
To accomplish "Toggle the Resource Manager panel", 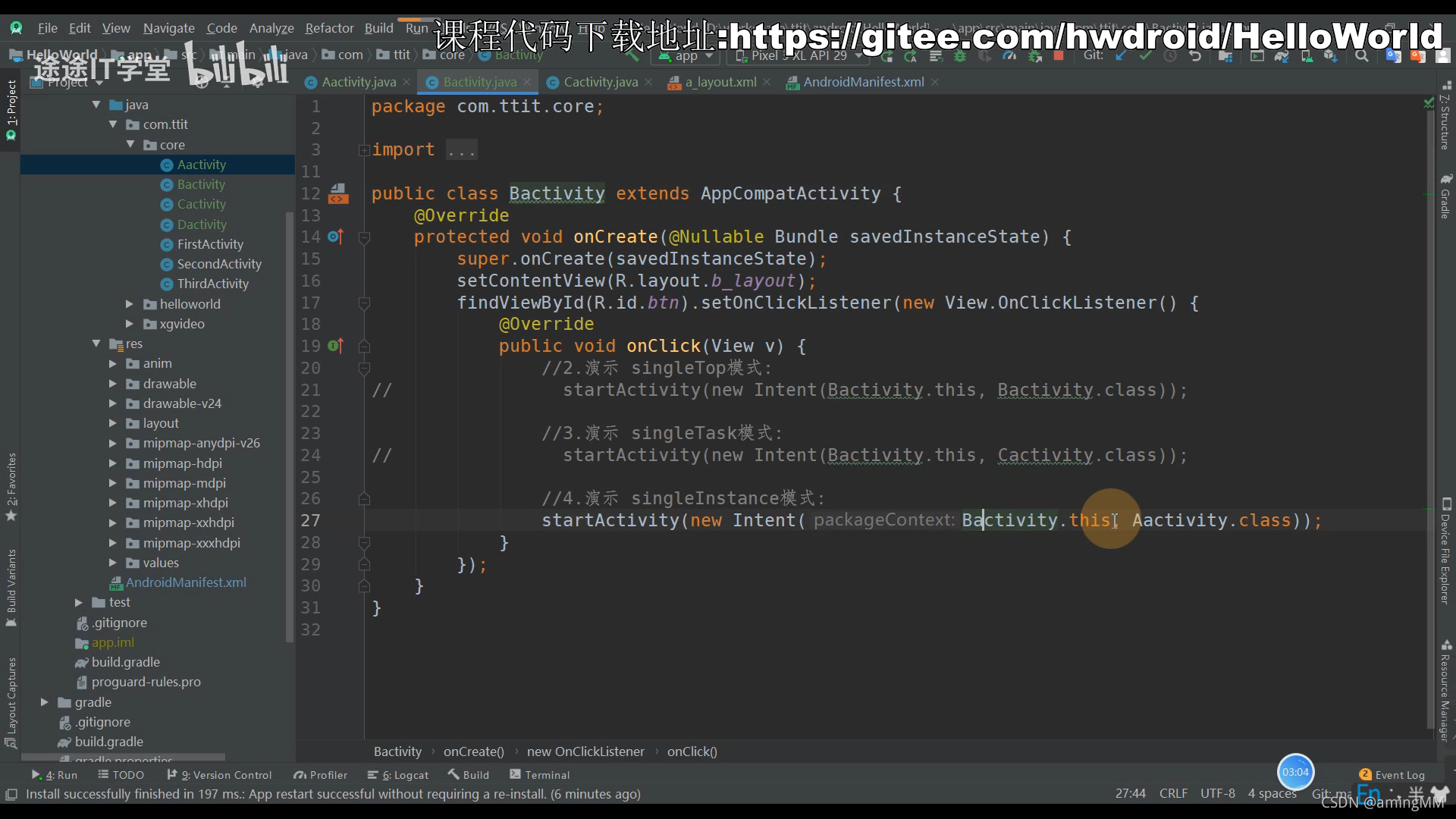I will [1445, 692].
